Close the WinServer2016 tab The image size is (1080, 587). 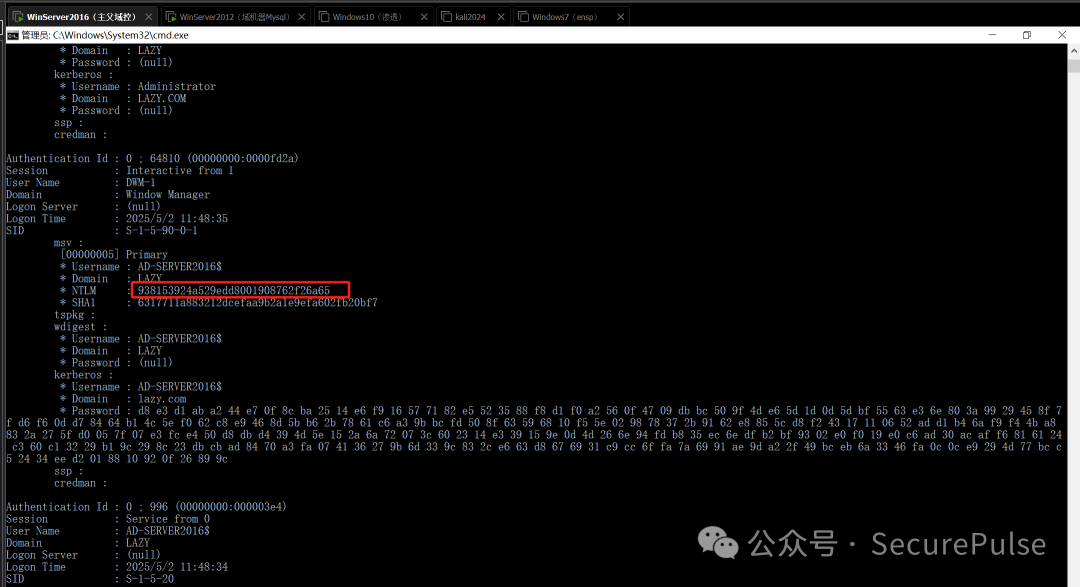[x=148, y=17]
